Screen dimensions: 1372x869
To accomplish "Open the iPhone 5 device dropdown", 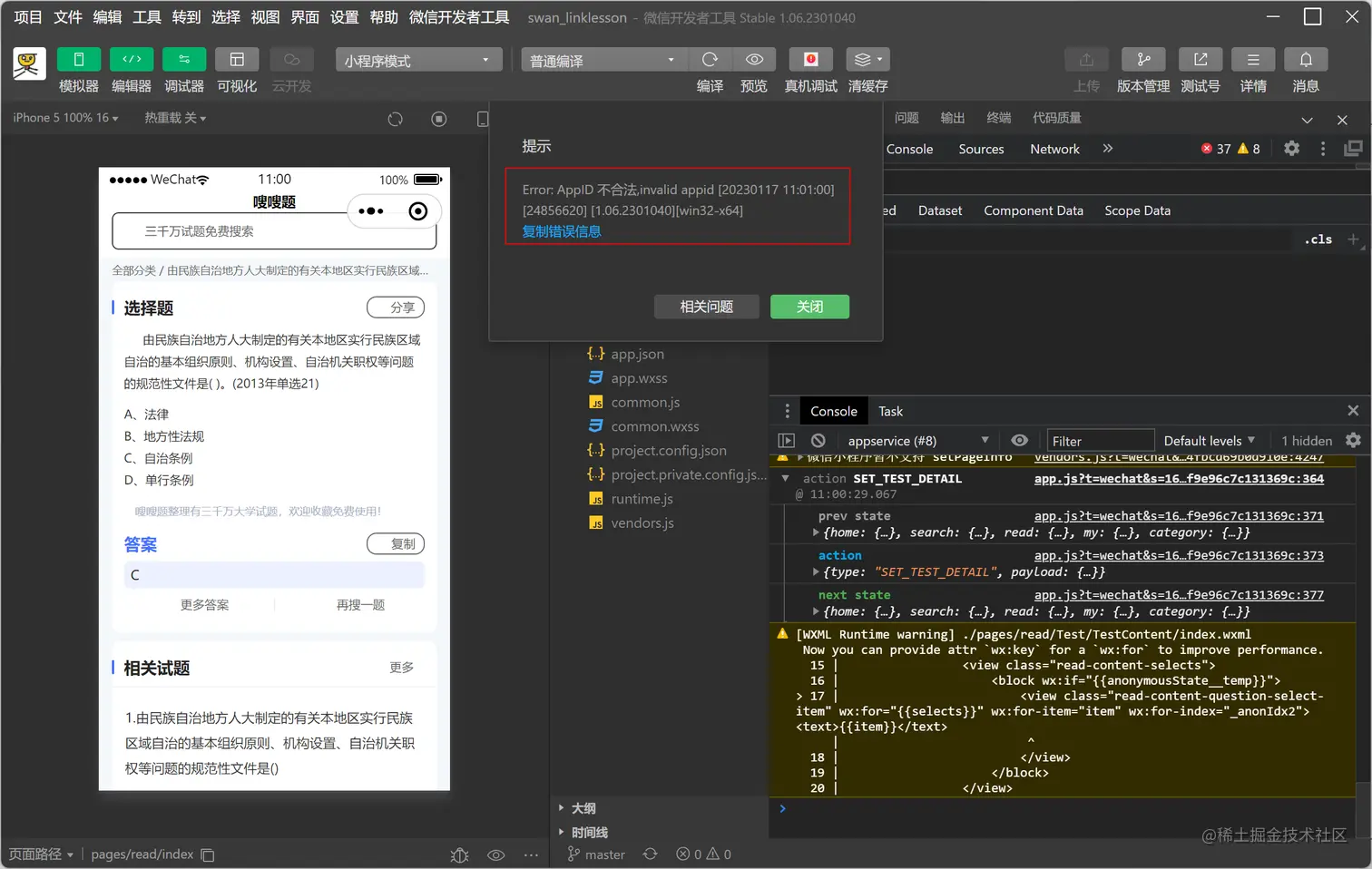I will point(65,118).
